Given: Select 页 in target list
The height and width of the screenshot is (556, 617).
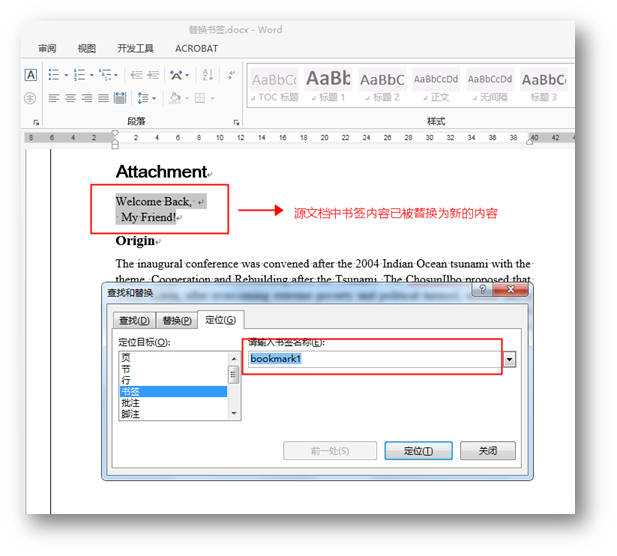Looking at the screenshot, I should (x=173, y=358).
